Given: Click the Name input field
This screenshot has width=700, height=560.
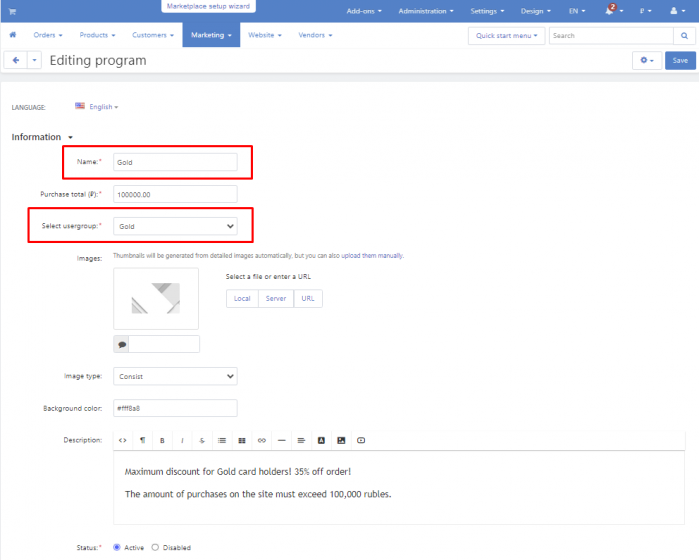Looking at the screenshot, I should pyautogui.click(x=175, y=162).
